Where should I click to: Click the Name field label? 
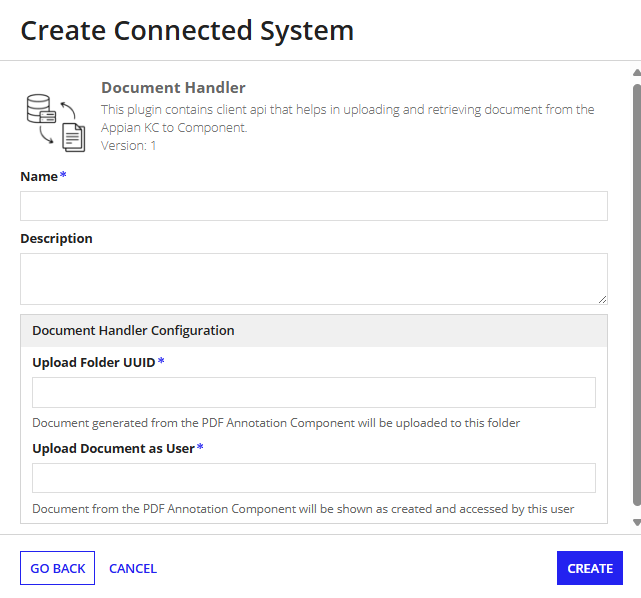(x=40, y=176)
